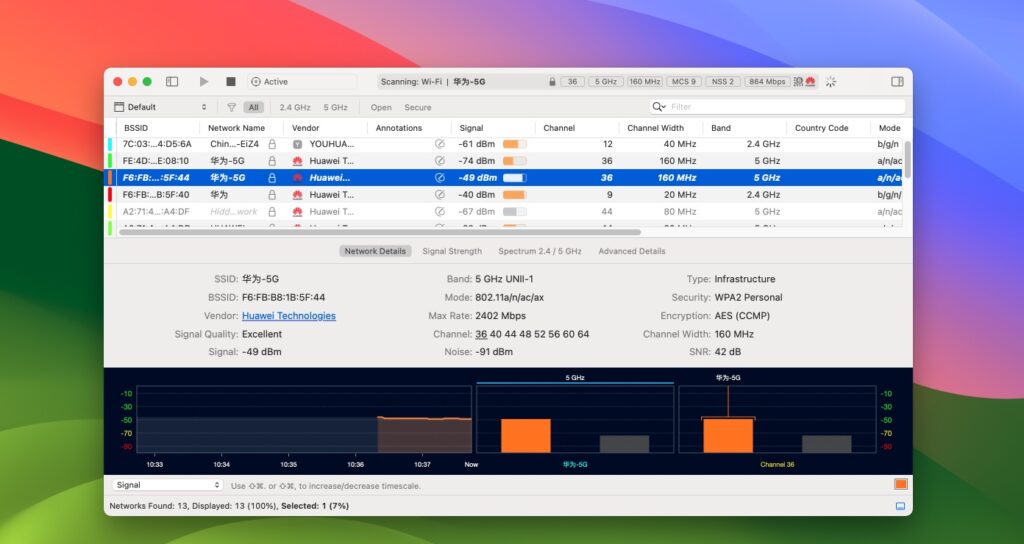
Task: Click the underlined channel 36 value
Action: pos(481,334)
